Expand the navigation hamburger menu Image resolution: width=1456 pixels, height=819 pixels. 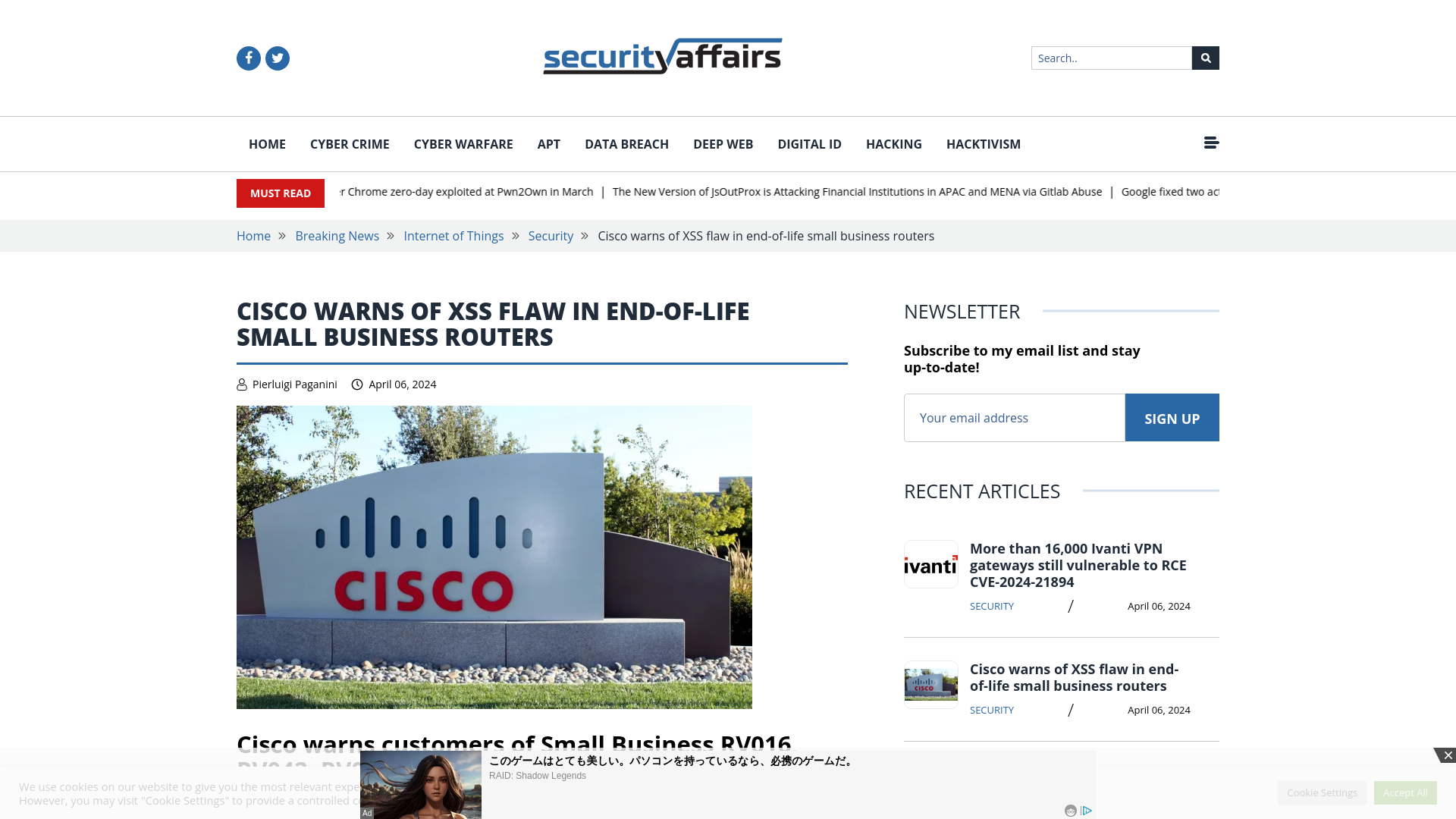pyautogui.click(x=1211, y=143)
